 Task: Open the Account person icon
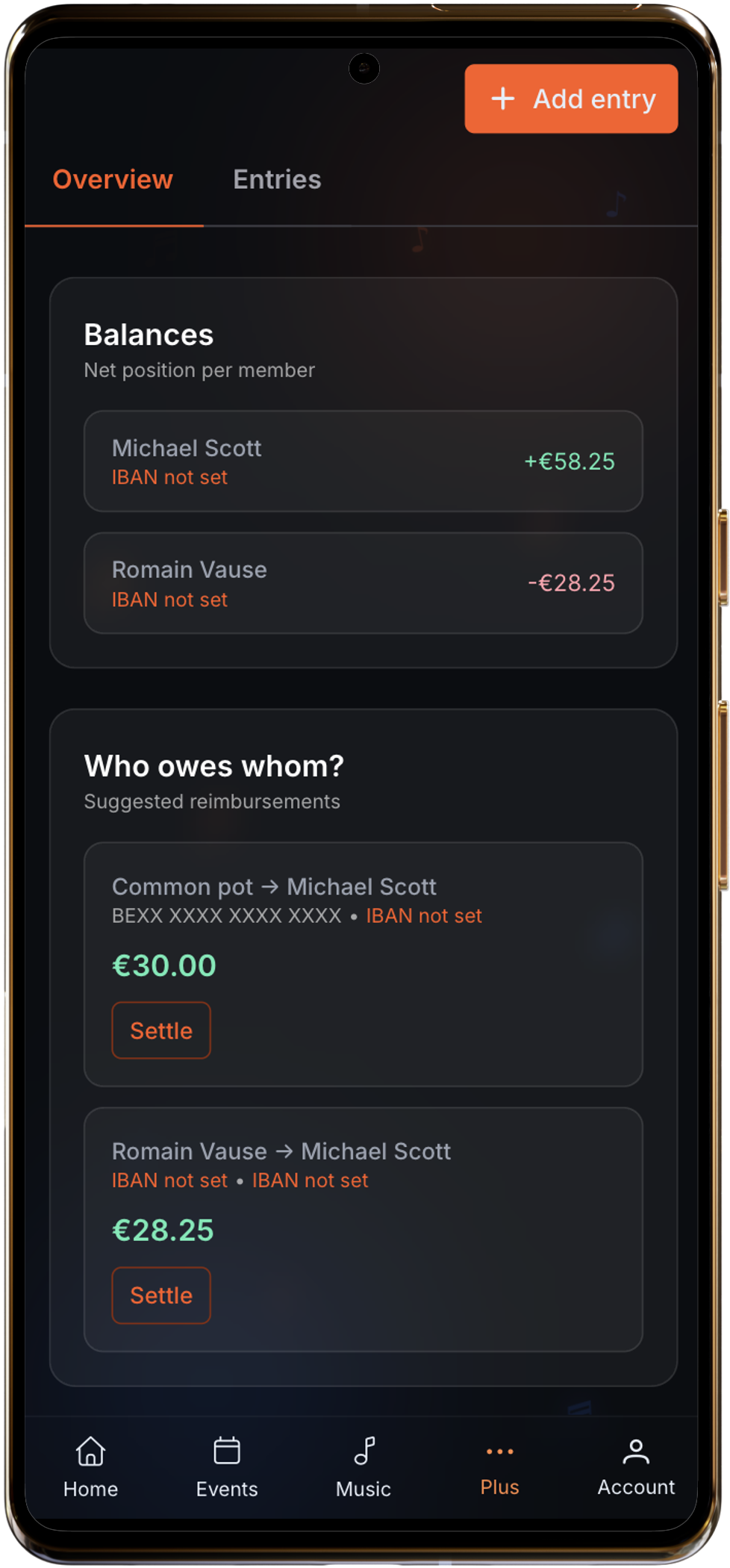pos(636,1452)
